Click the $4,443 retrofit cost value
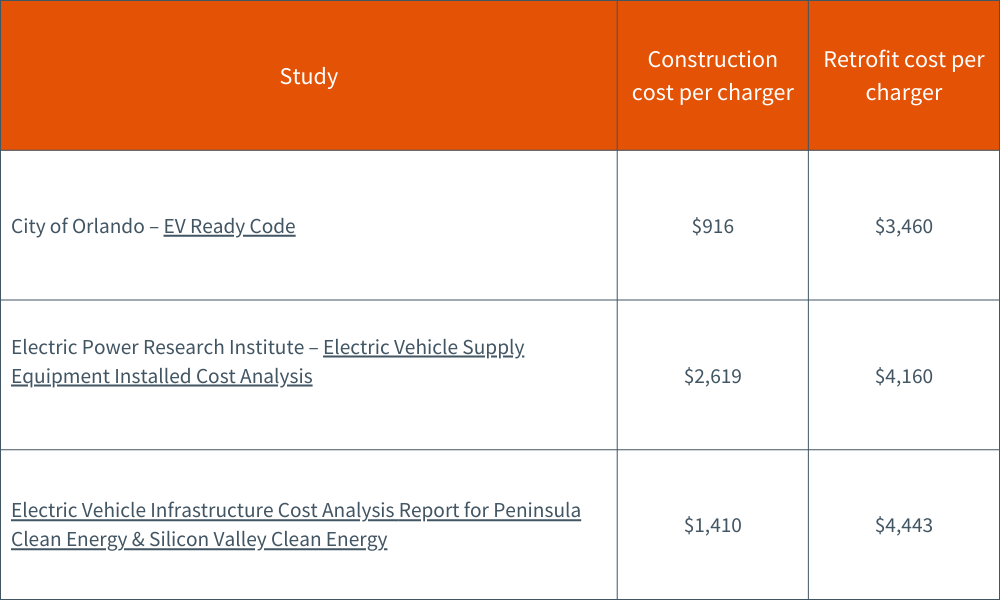This screenshot has width=1000, height=600. click(904, 525)
